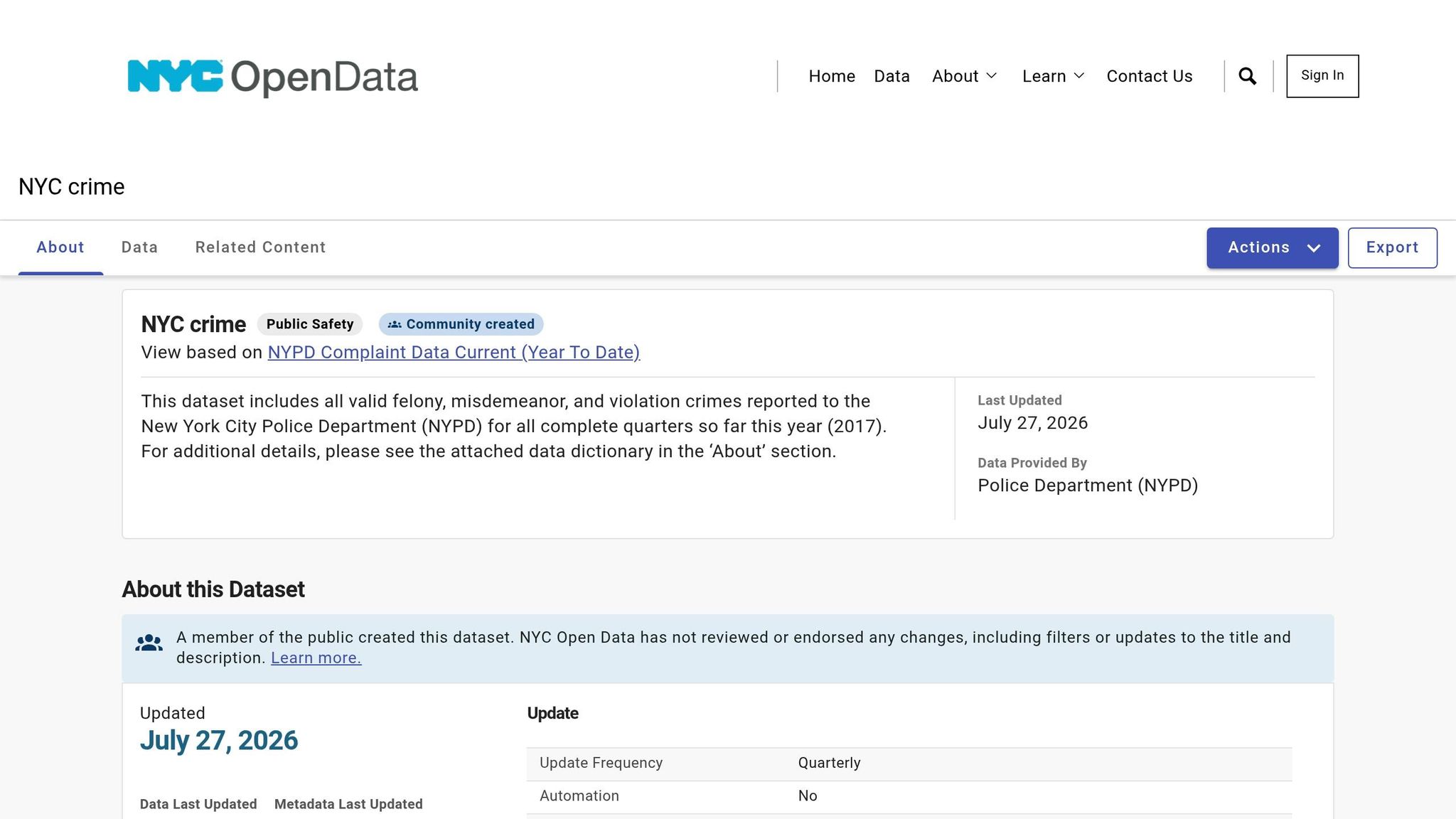Click the Data Provided By label
Image resolution: width=1456 pixels, height=819 pixels.
point(1032,463)
